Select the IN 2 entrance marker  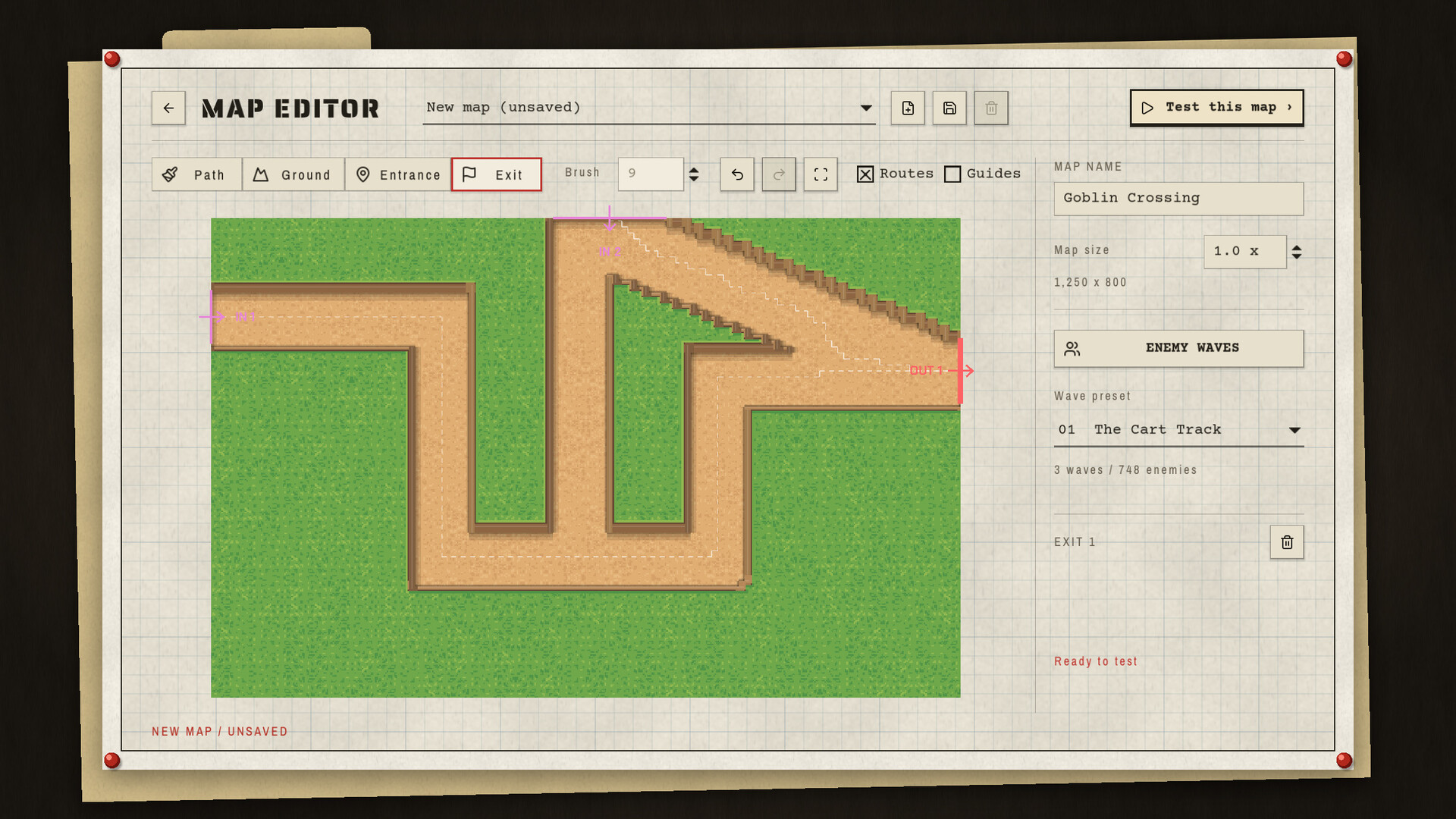610,252
